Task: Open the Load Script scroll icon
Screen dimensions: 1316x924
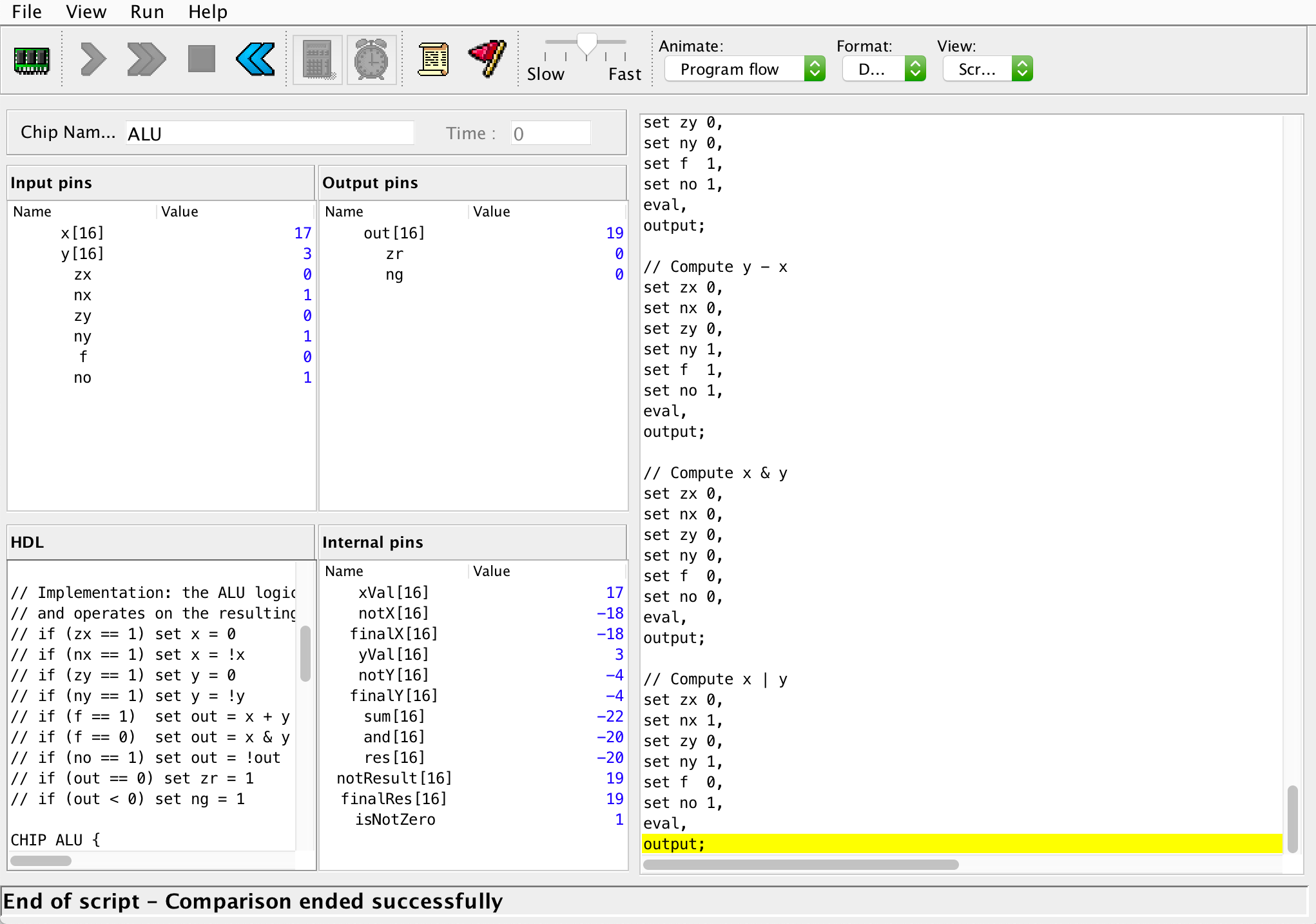Action: (433, 60)
